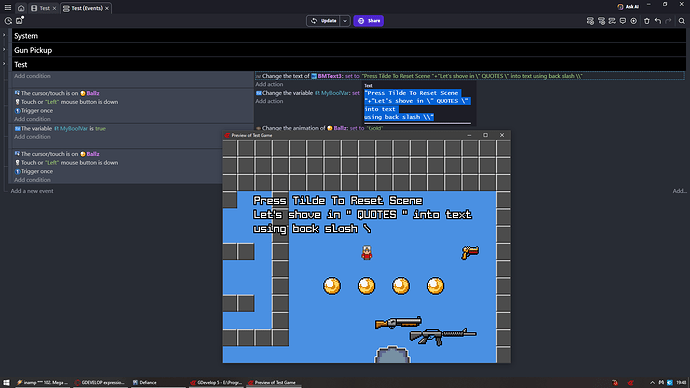Click the Share button
This screenshot has width=690, height=388.
(x=369, y=21)
